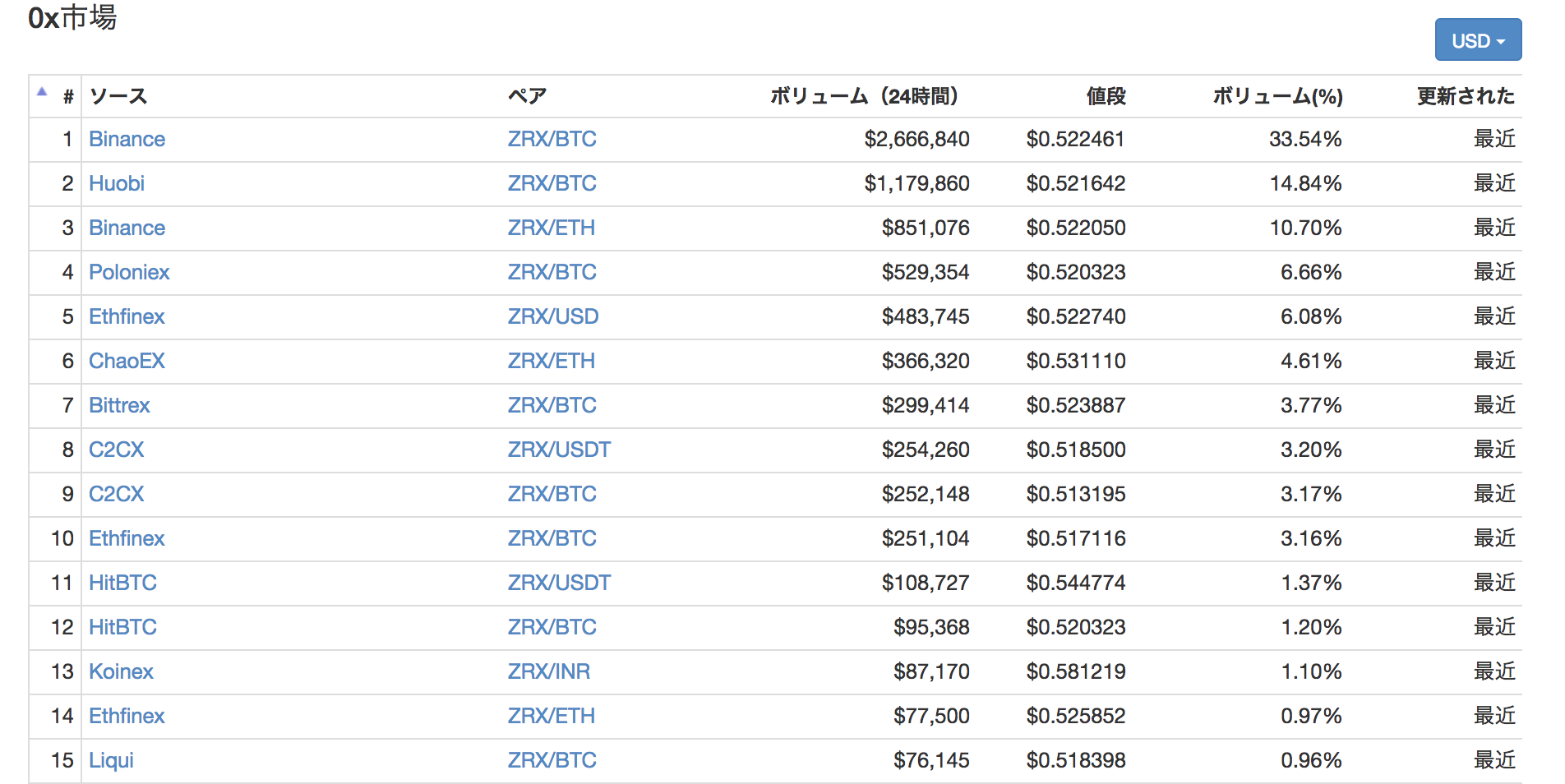Open C2CX link in row 9
The width and height of the screenshot is (1565, 784).
(x=116, y=494)
